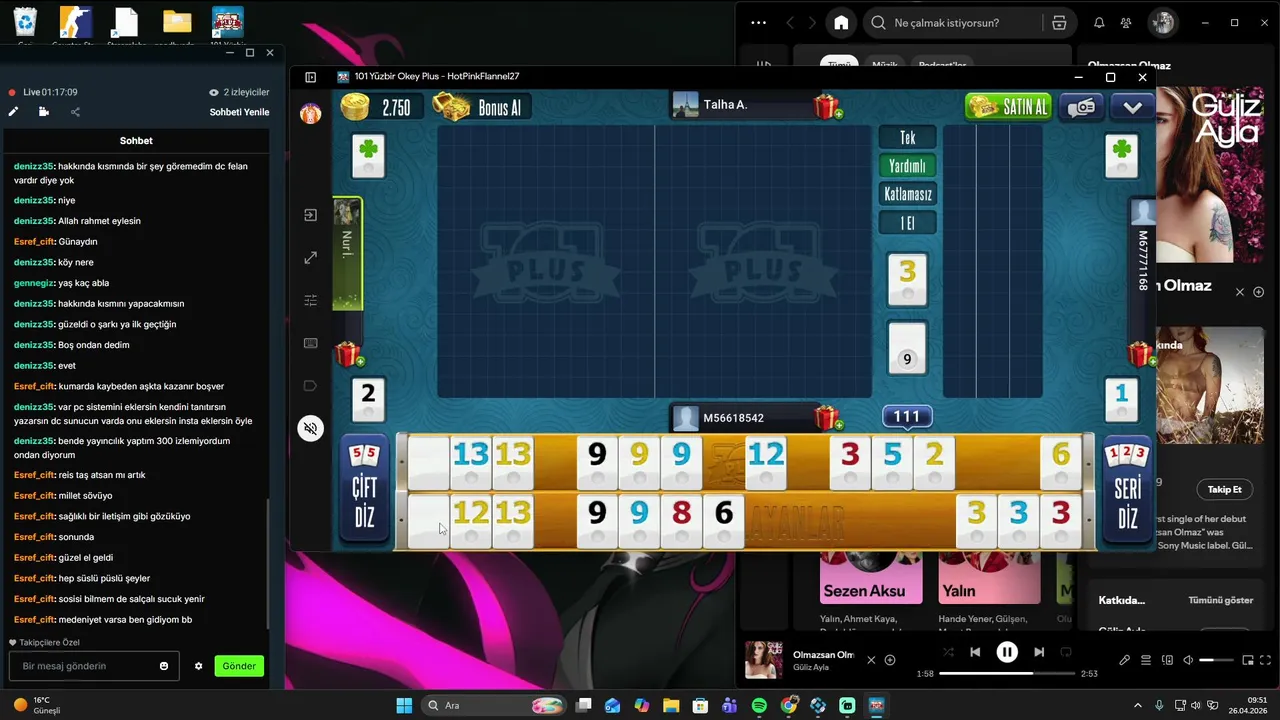
Task: Select the green clover tile at top right
Action: [1122, 156]
